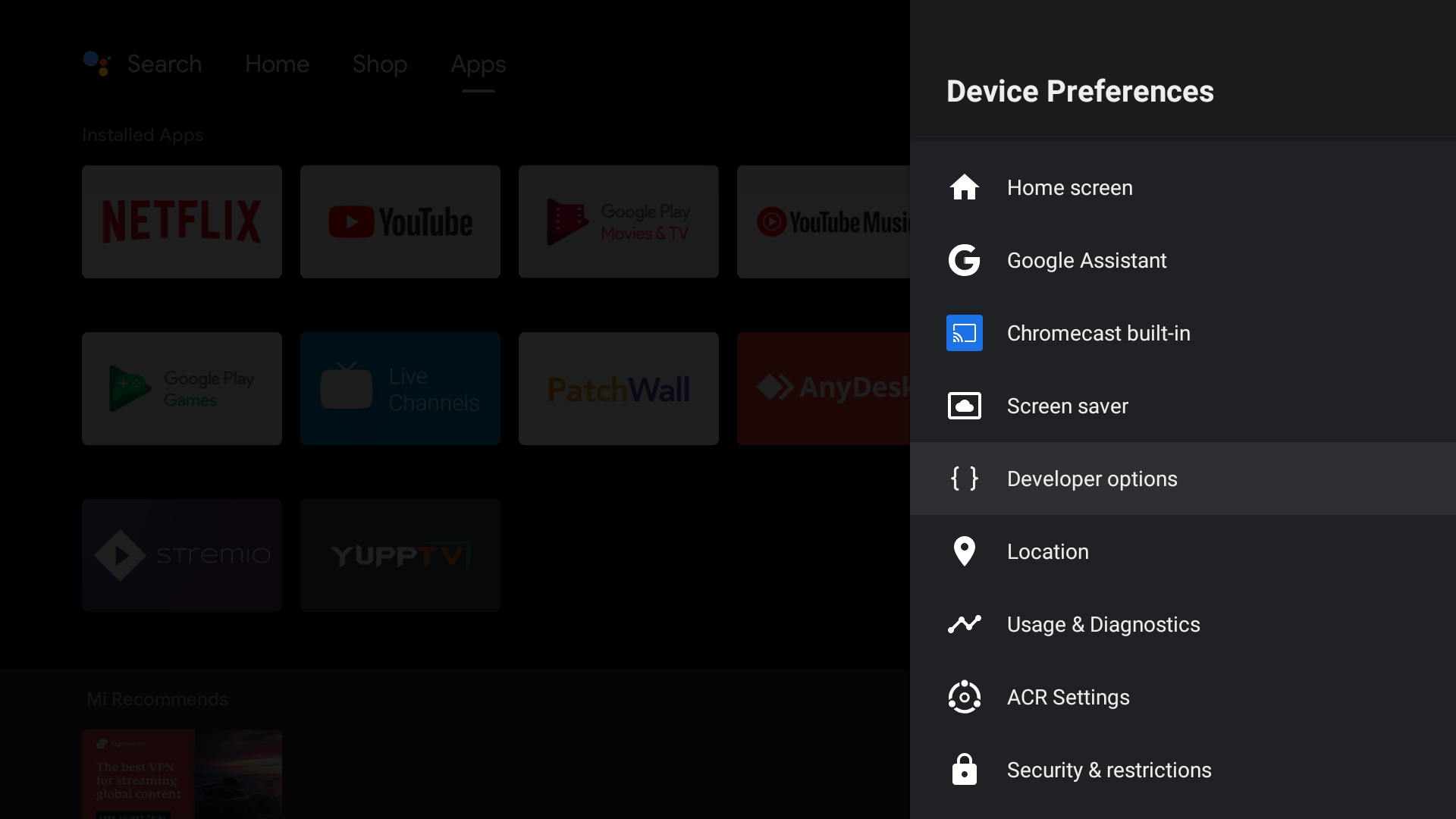Viewport: 1456px width, 819px height.
Task: Click the Mi Recommends section label
Action: tap(157, 698)
